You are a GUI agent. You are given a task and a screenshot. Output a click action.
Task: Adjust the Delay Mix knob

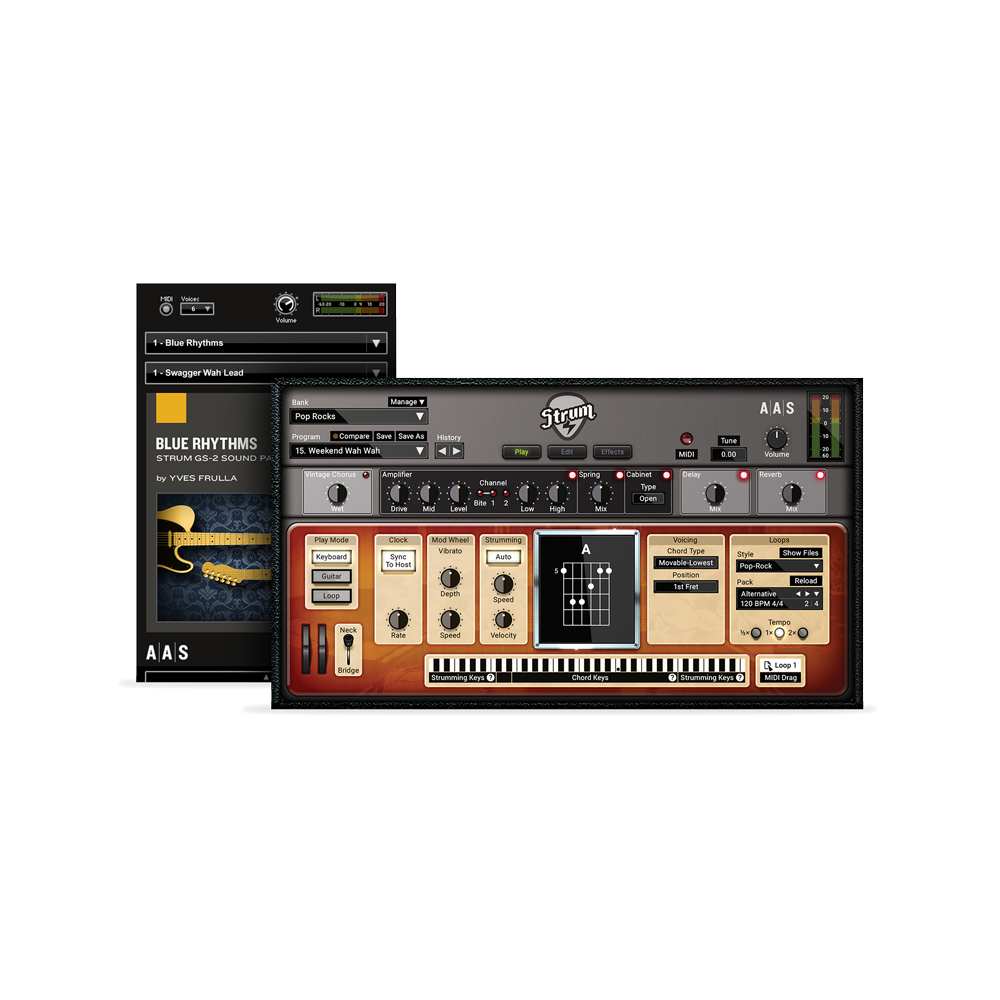tap(714, 493)
